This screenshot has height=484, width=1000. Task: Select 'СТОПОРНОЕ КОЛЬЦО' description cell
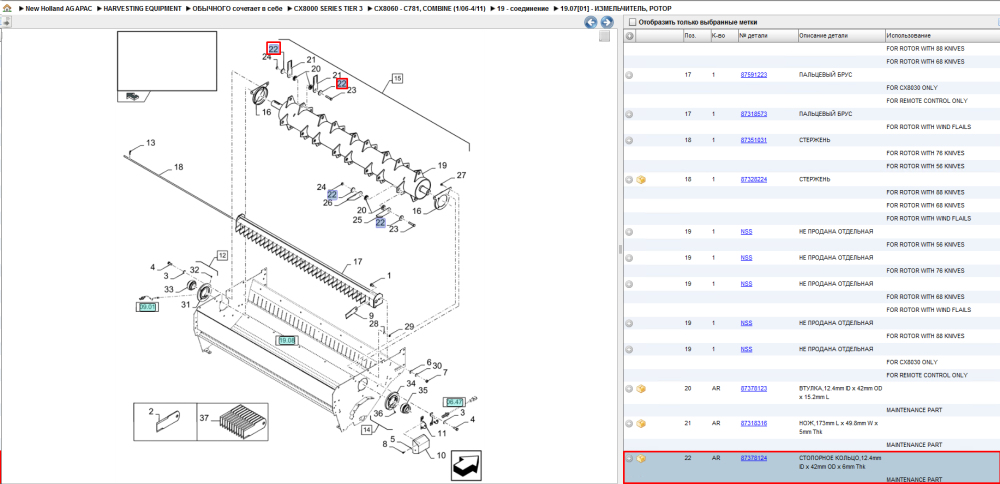click(841, 462)
